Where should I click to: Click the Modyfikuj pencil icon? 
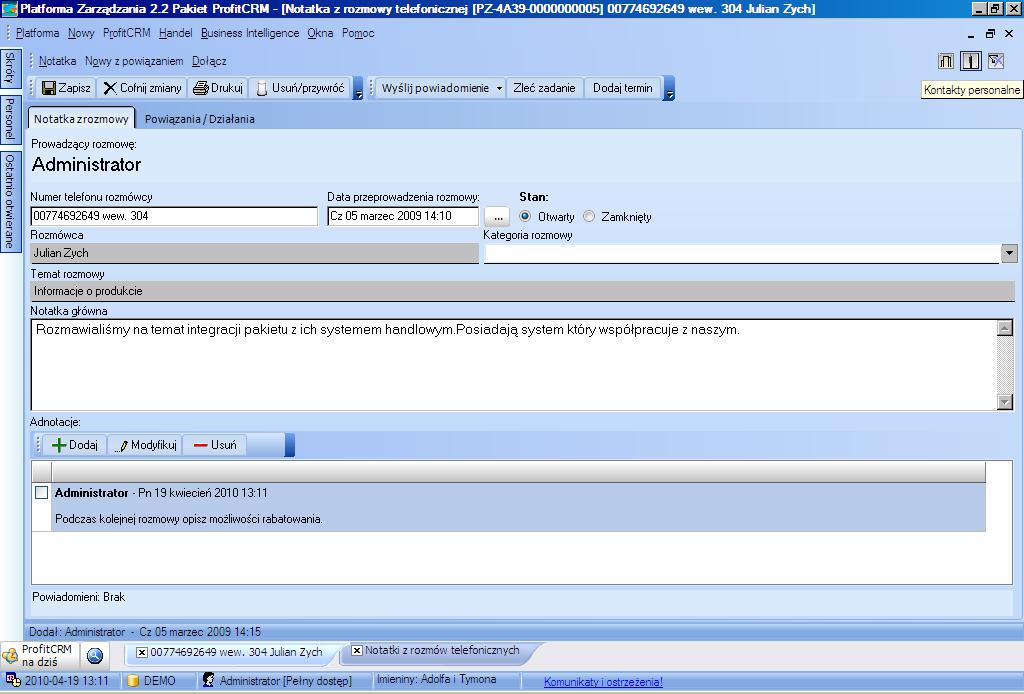123,445
